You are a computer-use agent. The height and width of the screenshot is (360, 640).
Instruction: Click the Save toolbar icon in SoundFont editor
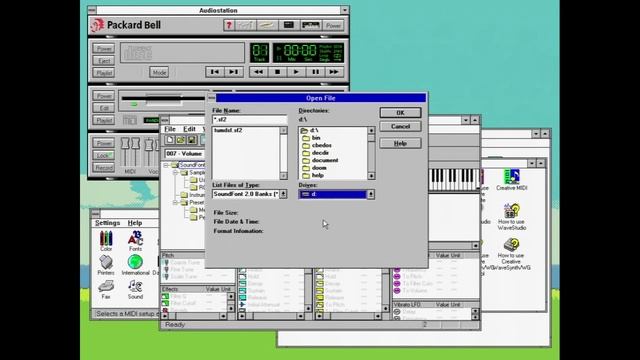tap(192, 140)
